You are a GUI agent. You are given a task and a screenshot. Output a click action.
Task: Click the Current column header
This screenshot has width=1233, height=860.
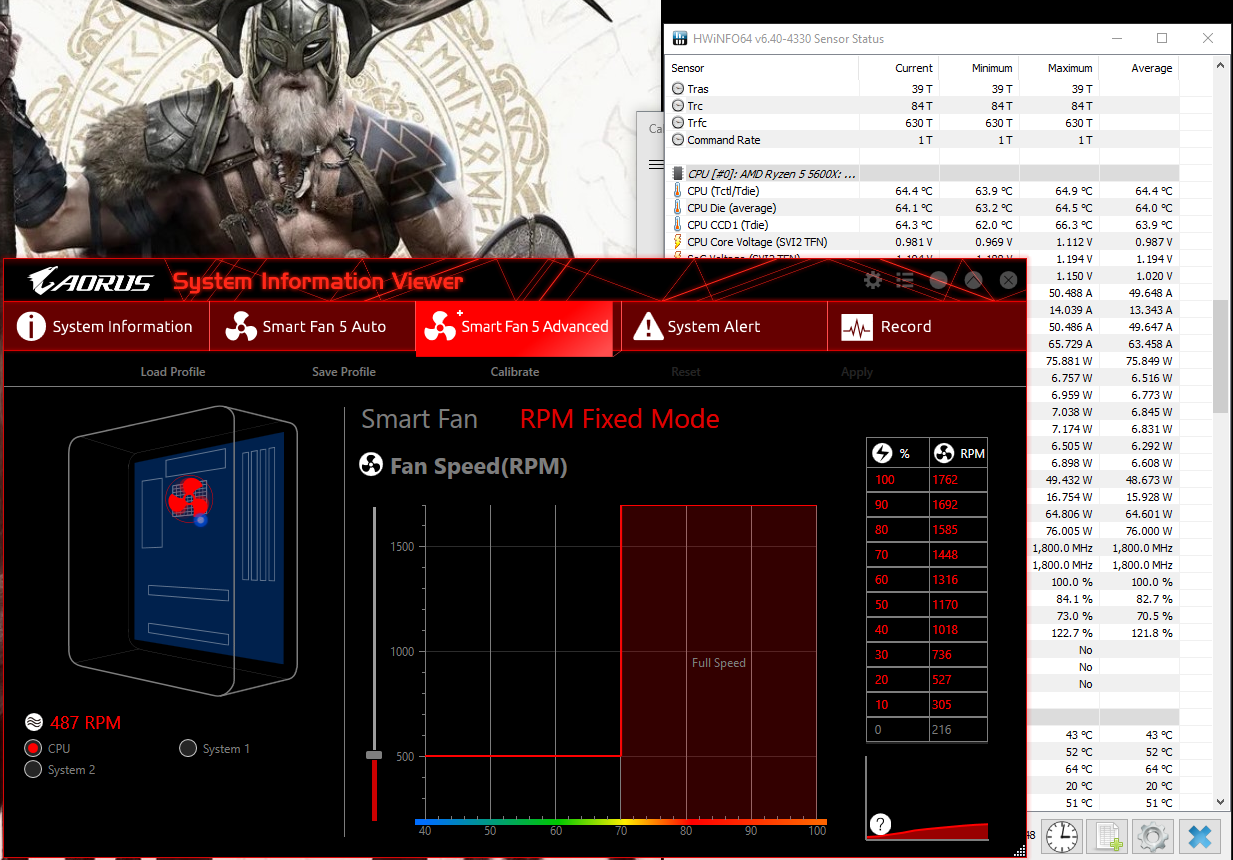click(x=914, y=68)
